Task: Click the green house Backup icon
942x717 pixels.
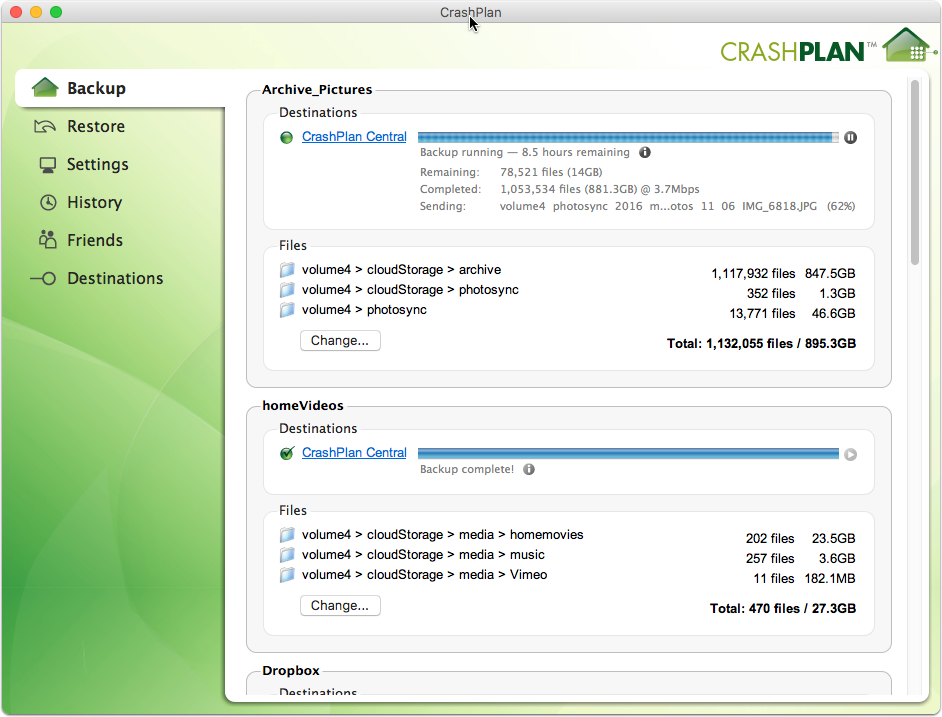Action: click(45, 88)
